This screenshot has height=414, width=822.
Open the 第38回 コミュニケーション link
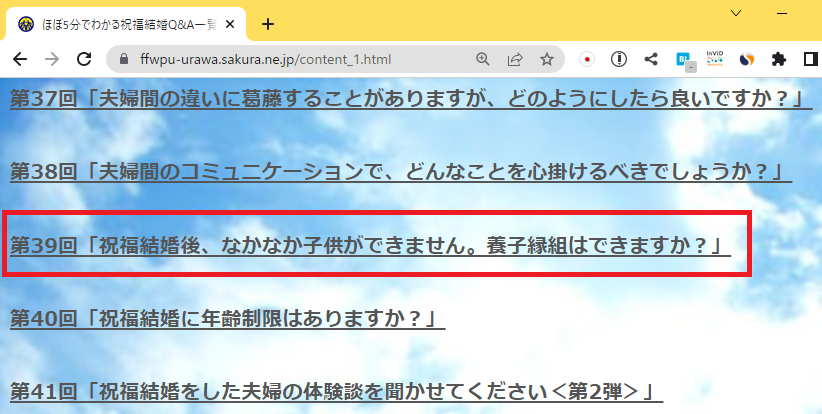401,172
